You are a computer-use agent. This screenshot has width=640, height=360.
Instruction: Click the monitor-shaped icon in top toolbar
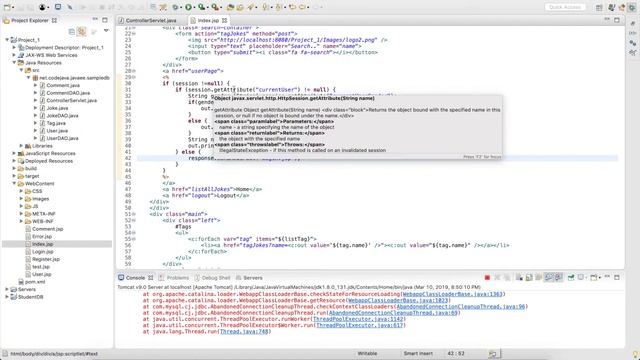pyautogui.click(x=58, y=7)
